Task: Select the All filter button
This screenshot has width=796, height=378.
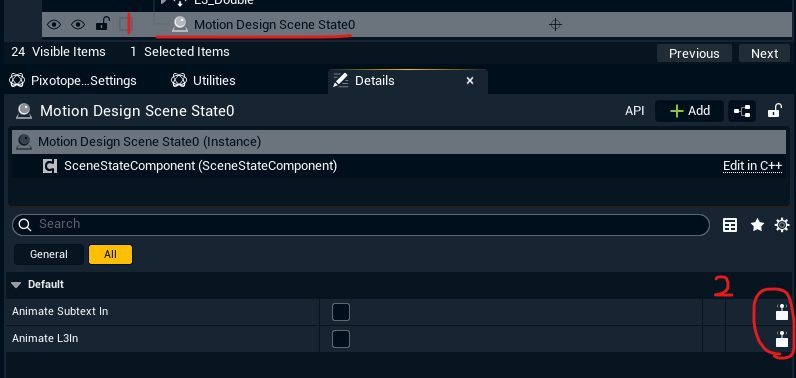Action: 110,255
